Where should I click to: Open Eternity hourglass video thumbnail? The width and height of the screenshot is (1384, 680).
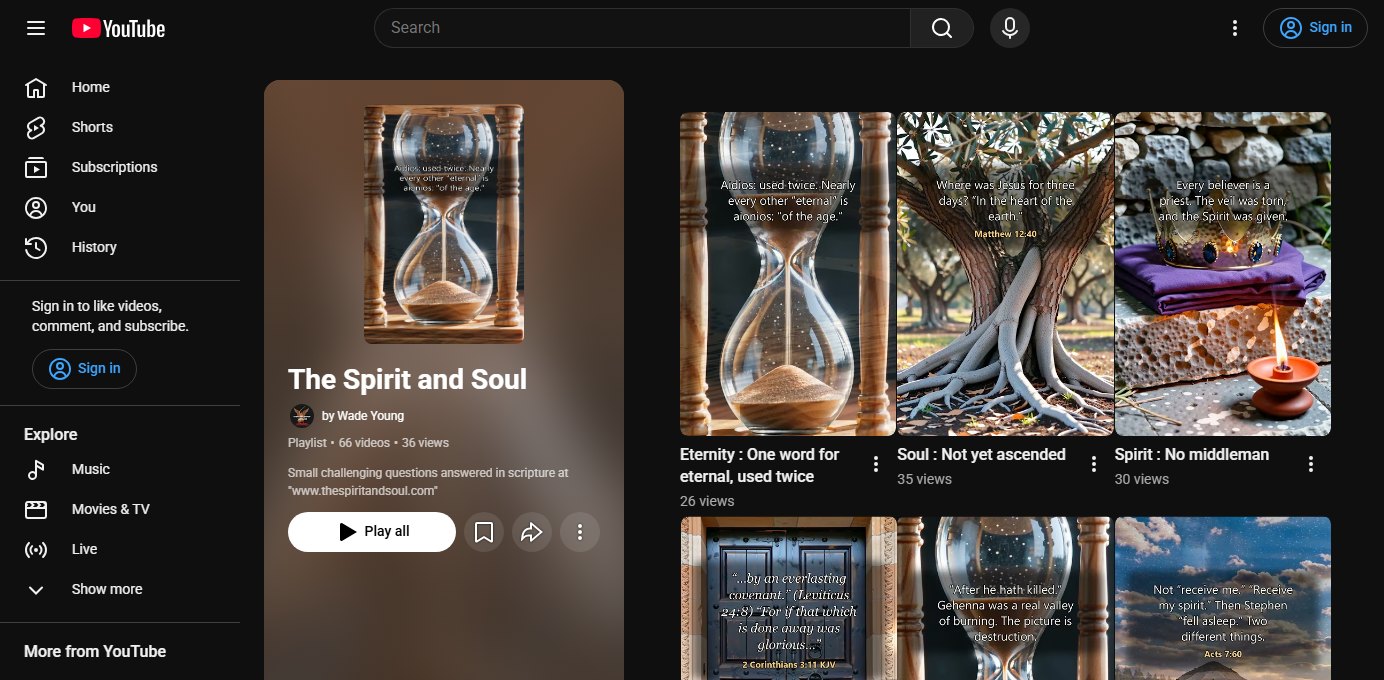tap(788, 274)
